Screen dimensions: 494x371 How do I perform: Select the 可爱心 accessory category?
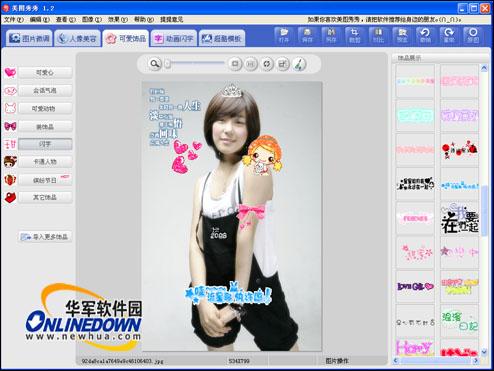(x=45, y=73)
